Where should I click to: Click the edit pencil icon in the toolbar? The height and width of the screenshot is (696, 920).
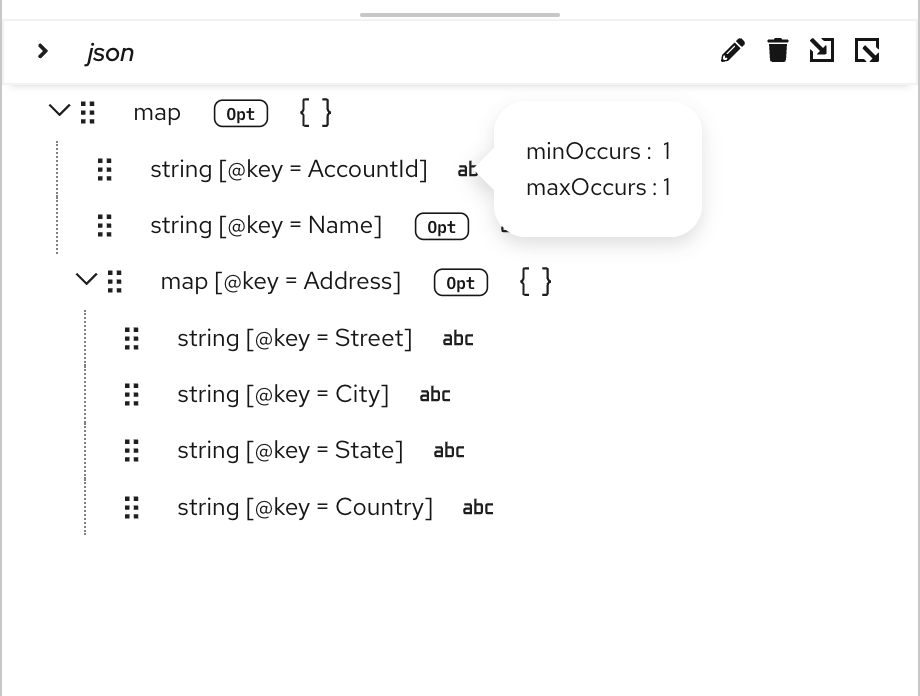point(733,50)
